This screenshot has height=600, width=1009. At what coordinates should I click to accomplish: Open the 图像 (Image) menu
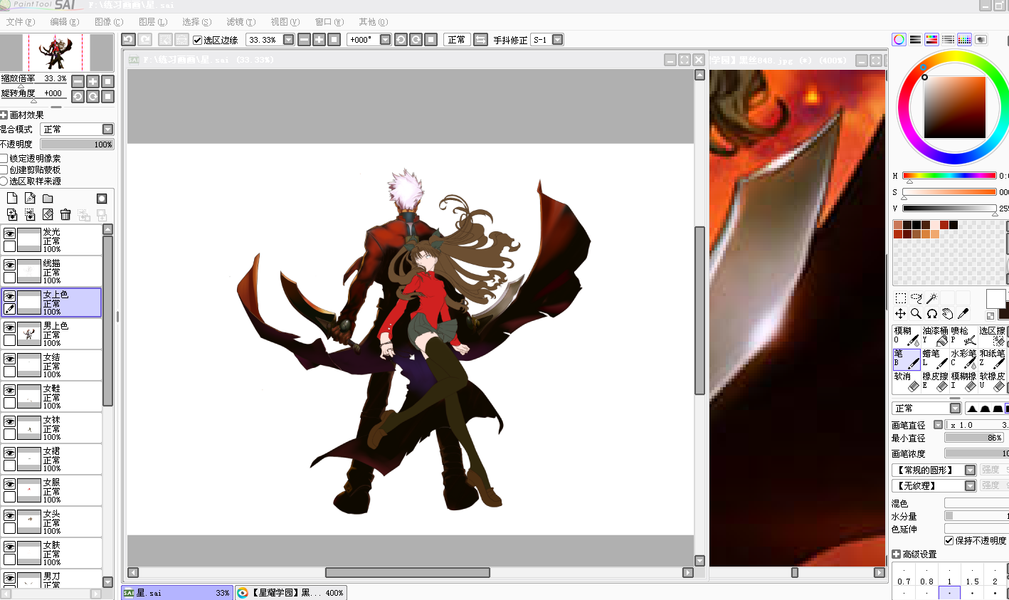point(108,22)
